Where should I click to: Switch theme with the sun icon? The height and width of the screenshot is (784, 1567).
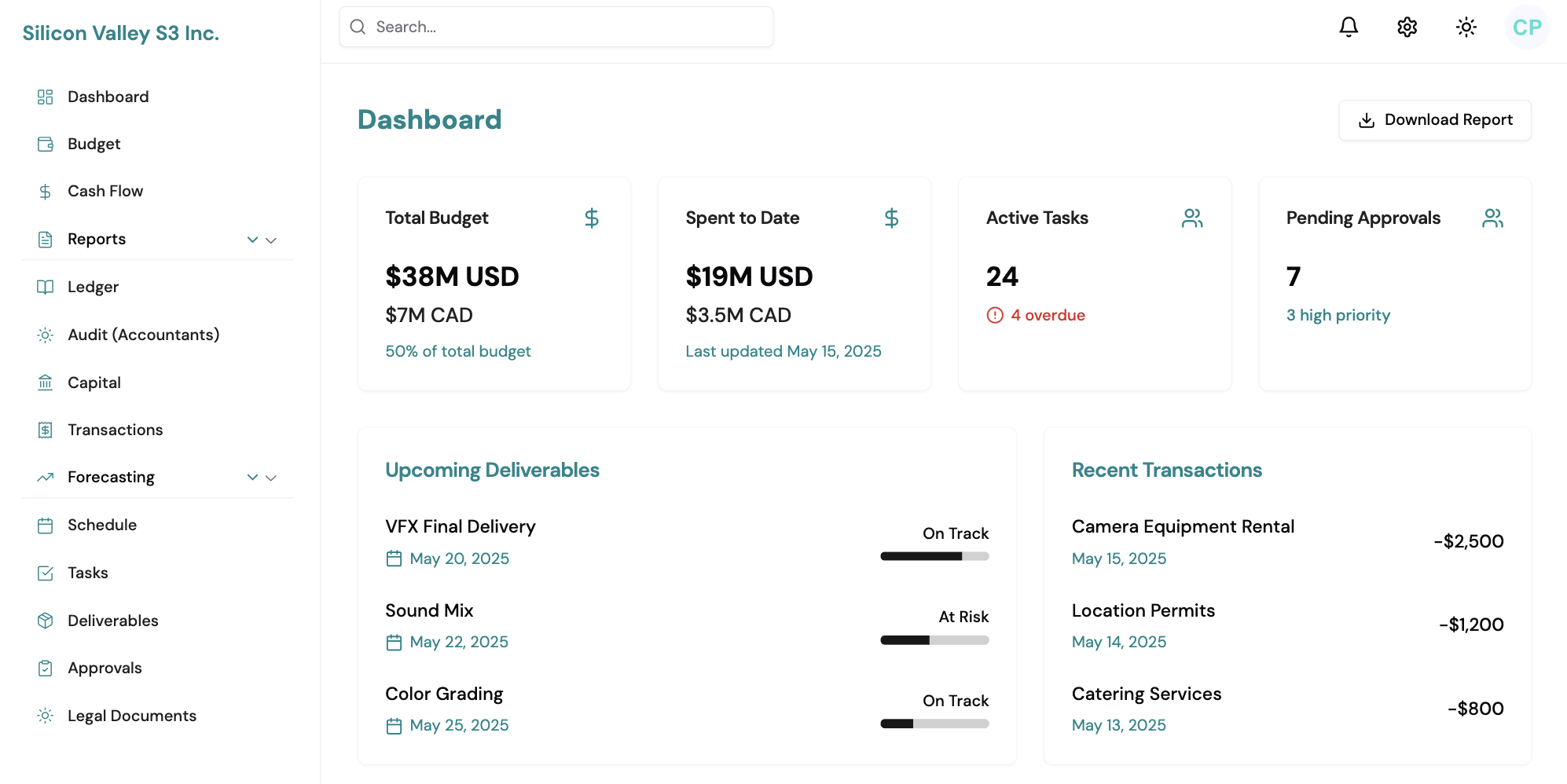(1466, 27)
